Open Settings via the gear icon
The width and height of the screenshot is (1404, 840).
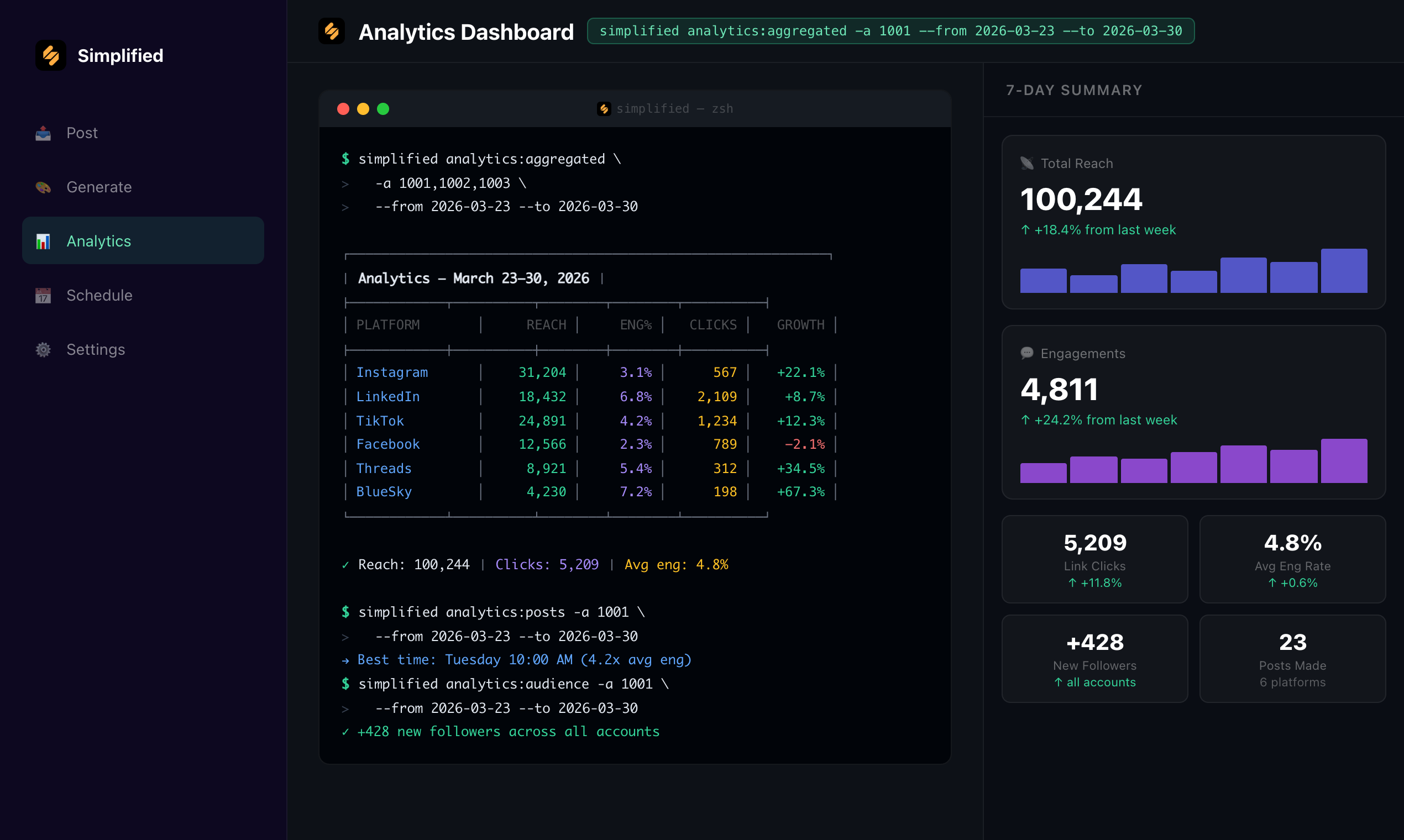(43, 349)
